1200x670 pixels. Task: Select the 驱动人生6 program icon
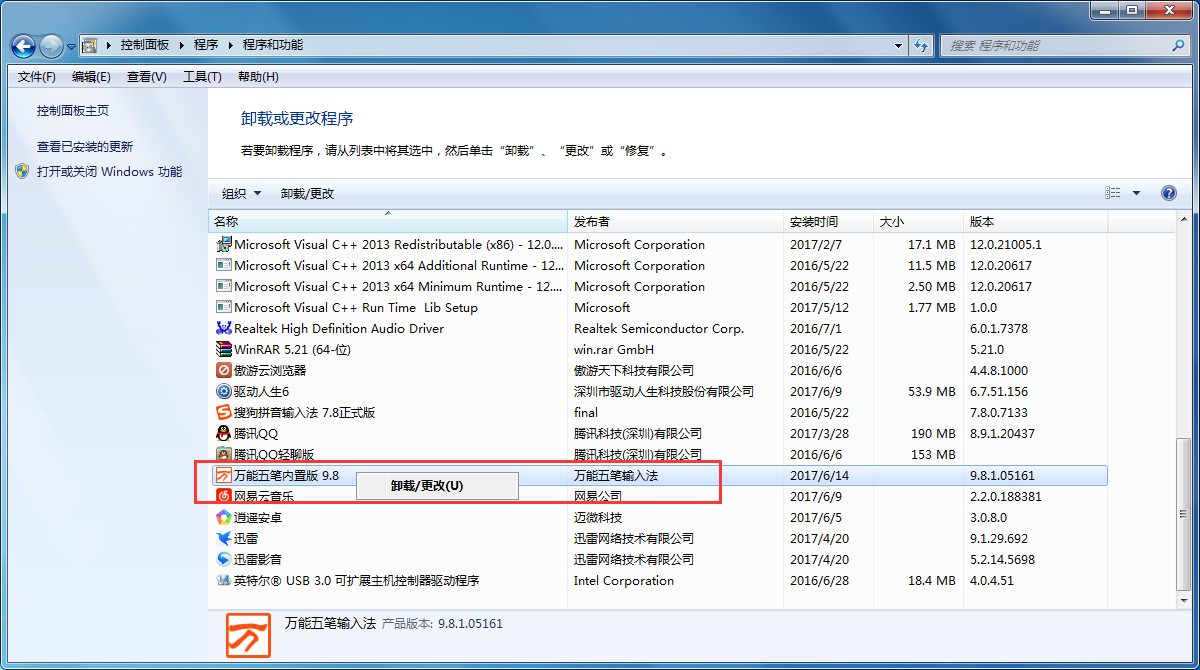tap(224, 392)
